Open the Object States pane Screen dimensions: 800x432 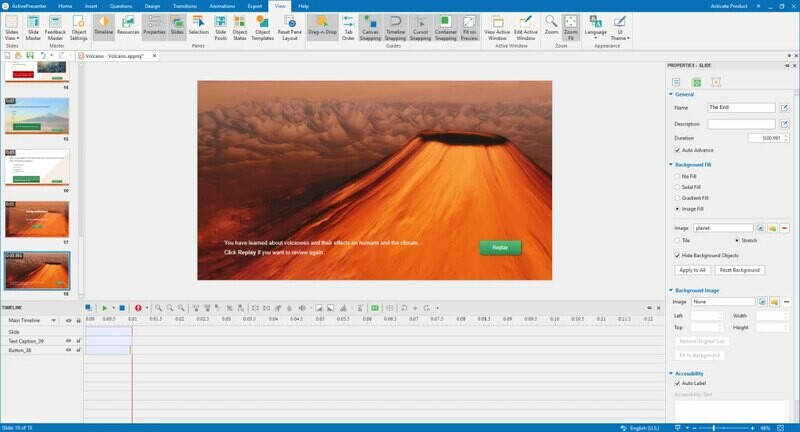242,26
